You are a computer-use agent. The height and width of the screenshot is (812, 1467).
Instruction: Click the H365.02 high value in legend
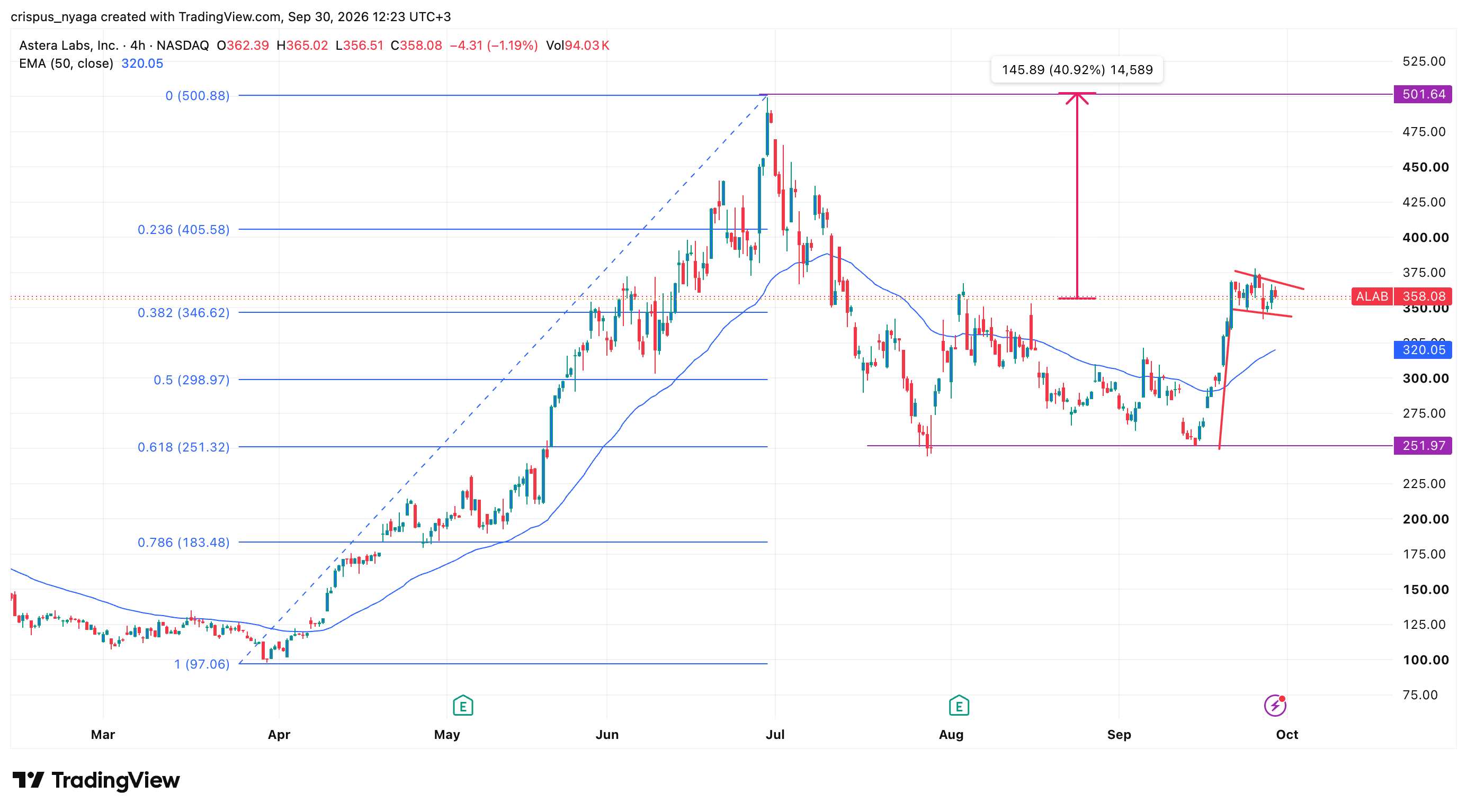[302, 46]
